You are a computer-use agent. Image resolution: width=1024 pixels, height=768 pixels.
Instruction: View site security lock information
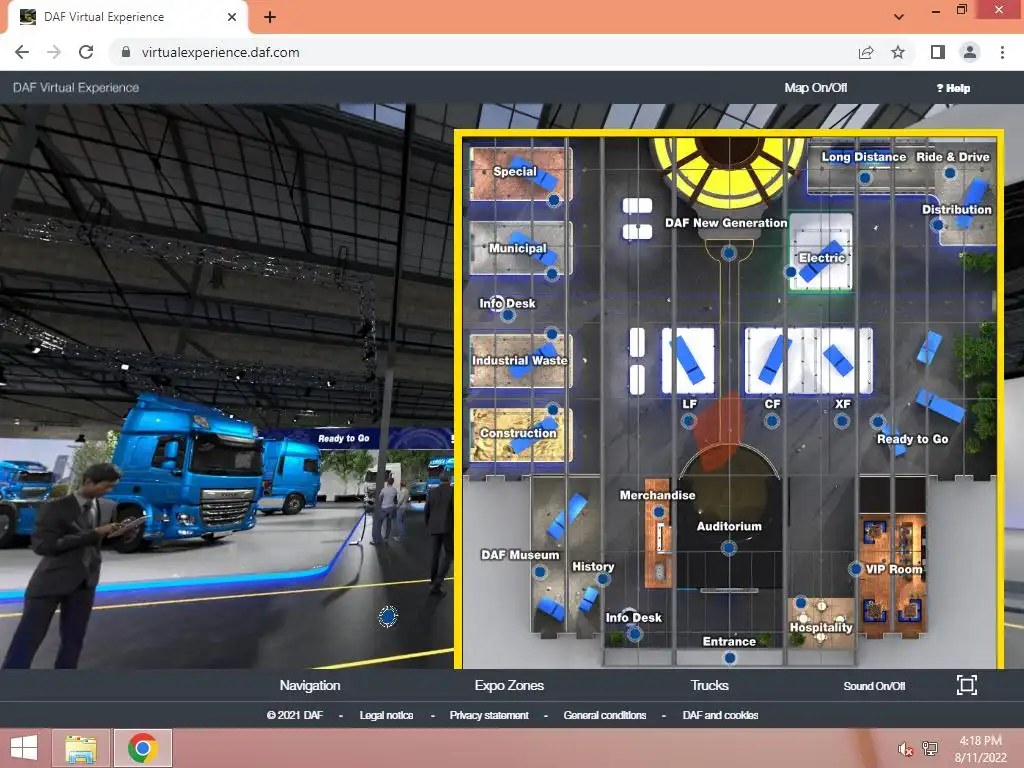pos(126,52)
